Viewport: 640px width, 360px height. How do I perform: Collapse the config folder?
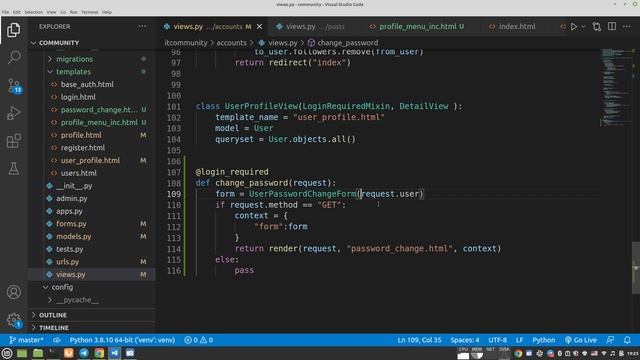92,287
